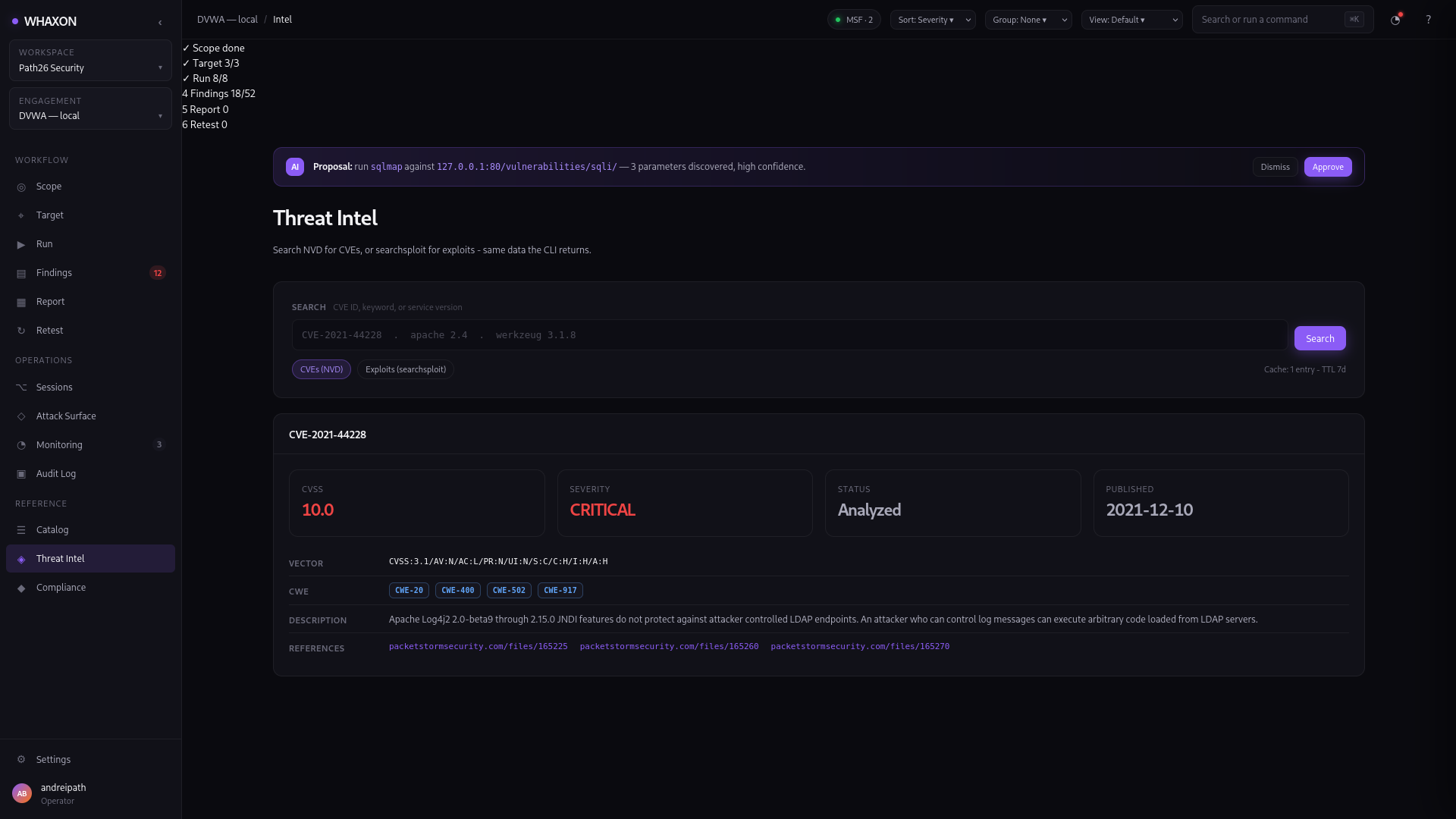
Task: Click the Findings list icon
Action: tap(21, 274)
